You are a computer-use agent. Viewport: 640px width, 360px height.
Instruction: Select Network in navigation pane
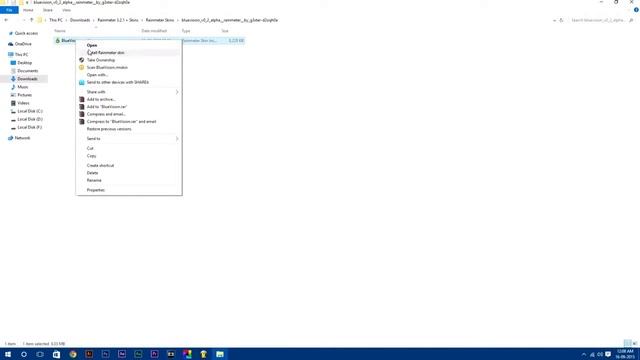(22, 138)
